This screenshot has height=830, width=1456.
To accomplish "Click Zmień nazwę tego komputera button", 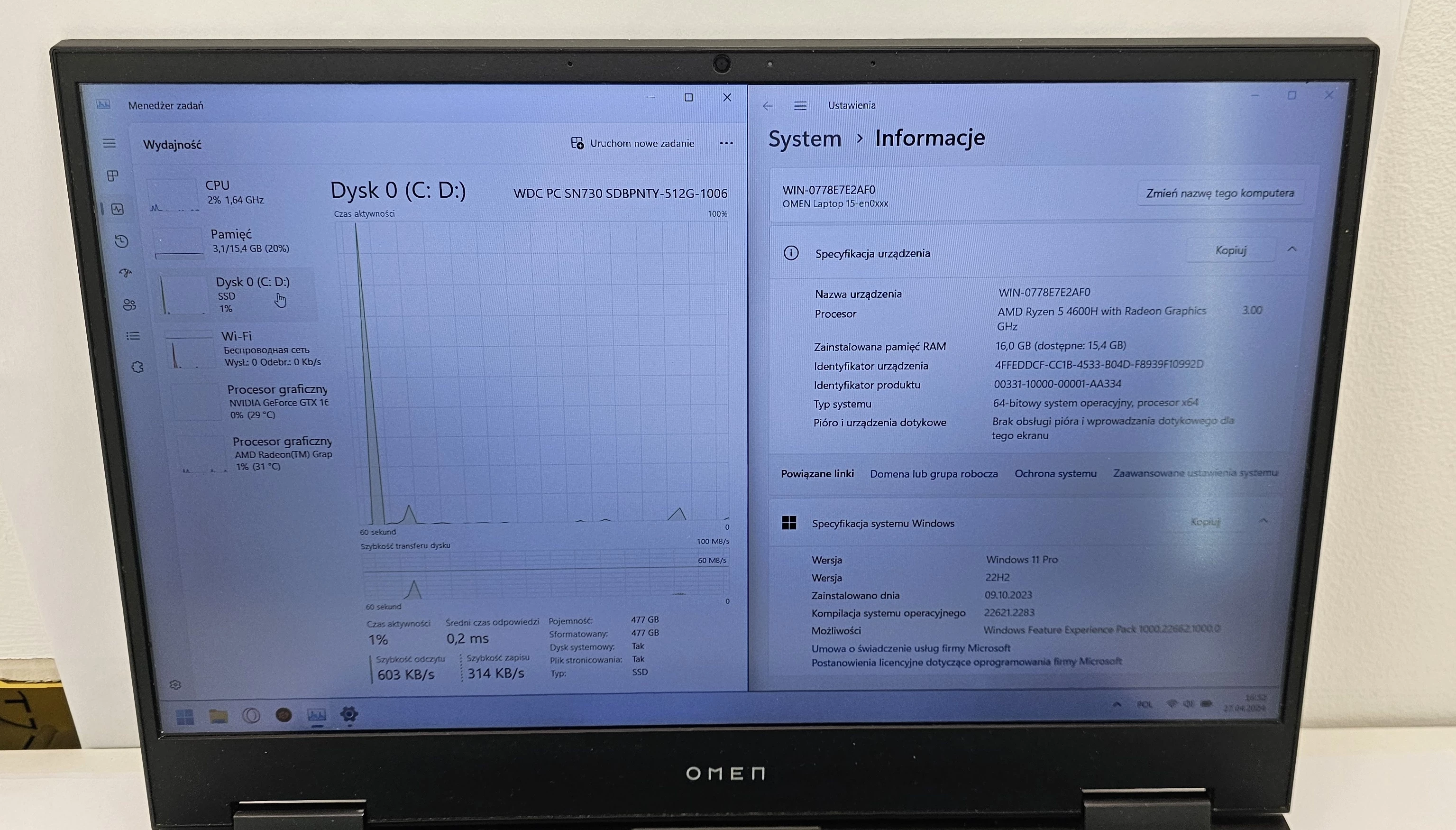I will point(1219,193).
